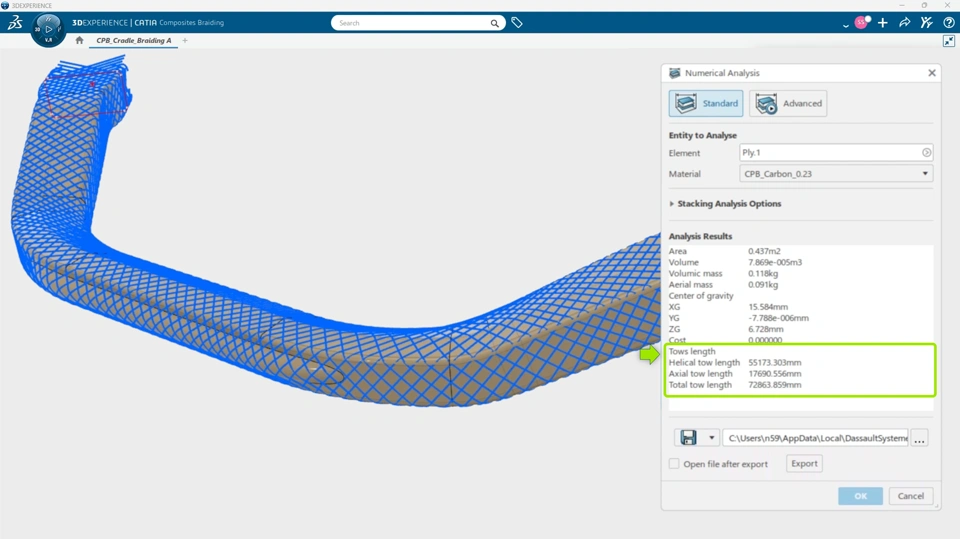Select YG value -7.788e-006mm
The width and height of the screenshot is (960, 539).
(x=778, y=318)
